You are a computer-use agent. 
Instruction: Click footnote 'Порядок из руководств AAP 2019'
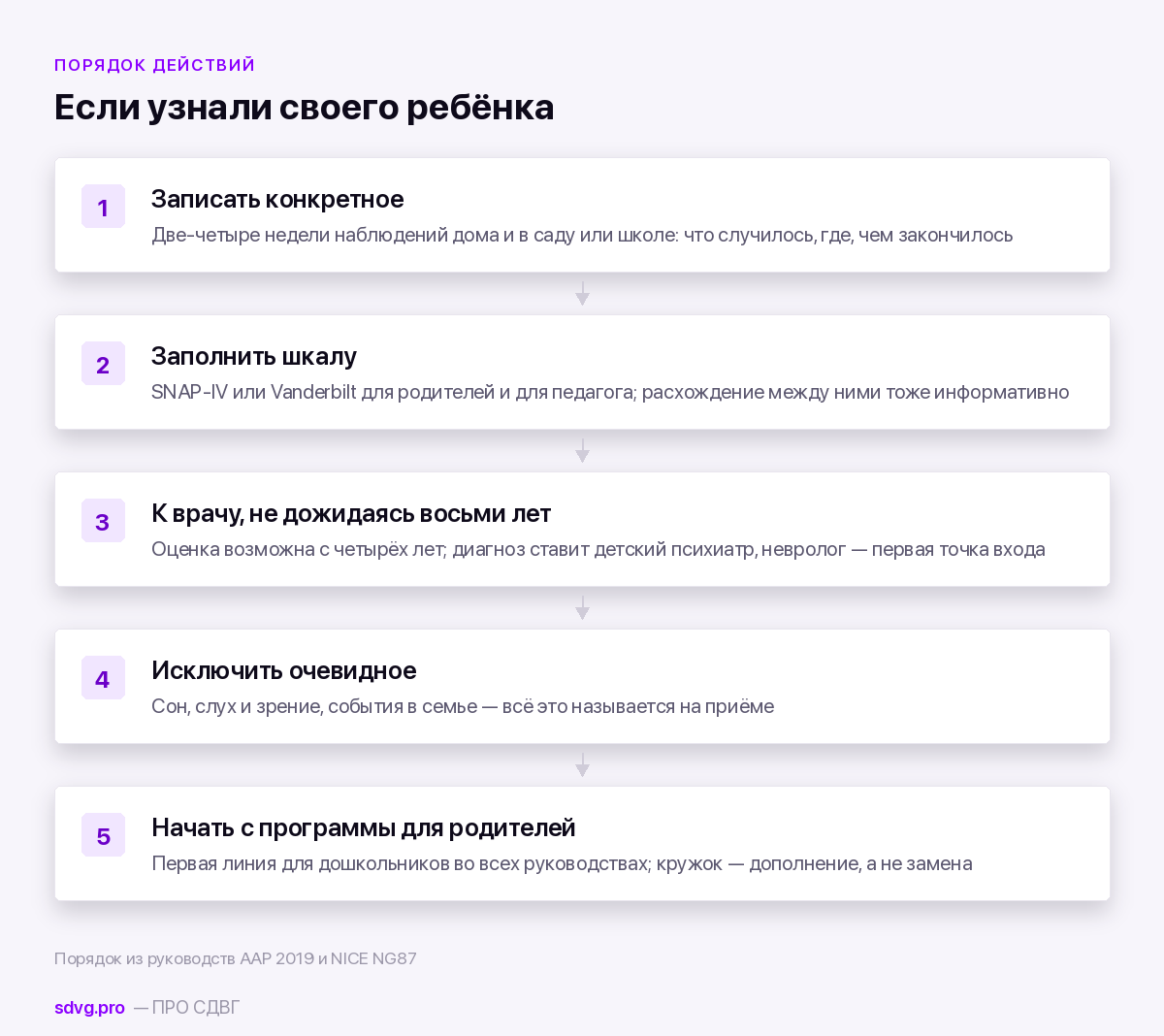(x=236, y=958)
